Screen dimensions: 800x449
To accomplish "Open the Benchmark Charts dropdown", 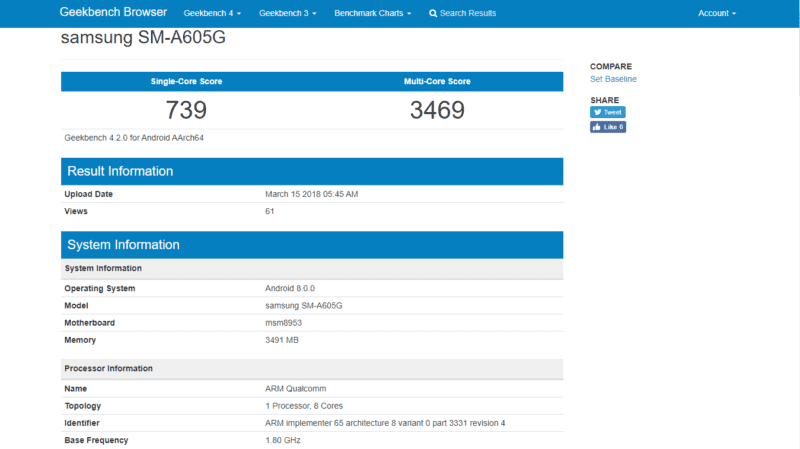I will tap(372, 14).
